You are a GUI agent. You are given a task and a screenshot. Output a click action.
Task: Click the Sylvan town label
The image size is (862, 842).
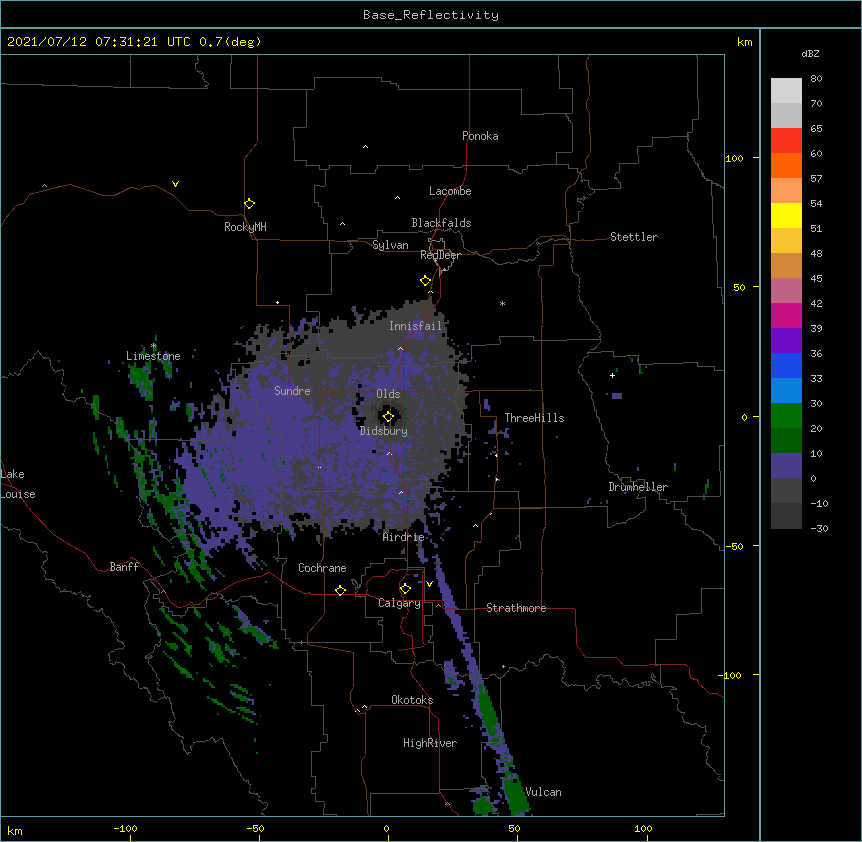pos(390,245)
